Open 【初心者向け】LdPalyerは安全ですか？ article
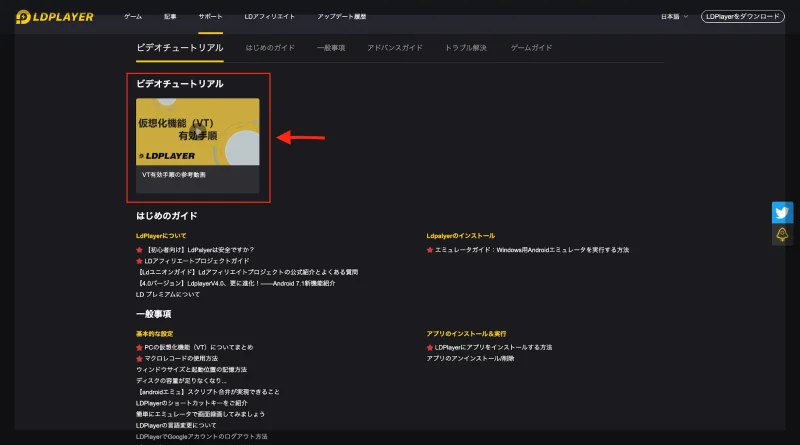 [199, 250]
